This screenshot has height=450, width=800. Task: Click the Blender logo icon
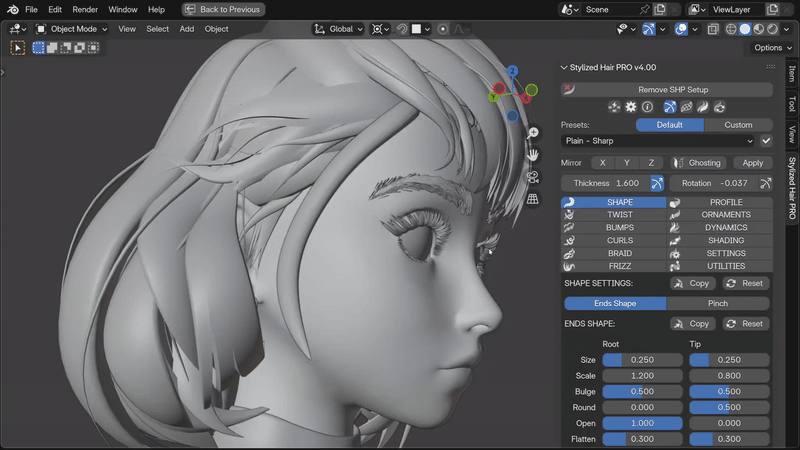(x=13, y=9)
